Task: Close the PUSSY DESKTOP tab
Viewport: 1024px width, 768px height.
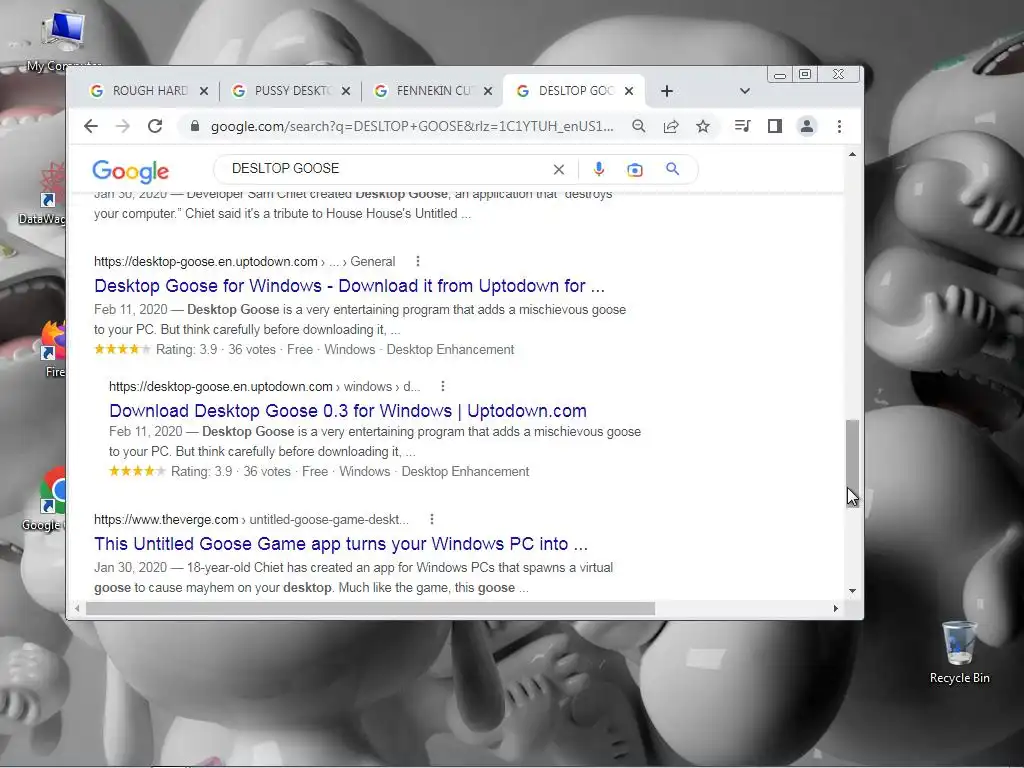Action: 346,91
